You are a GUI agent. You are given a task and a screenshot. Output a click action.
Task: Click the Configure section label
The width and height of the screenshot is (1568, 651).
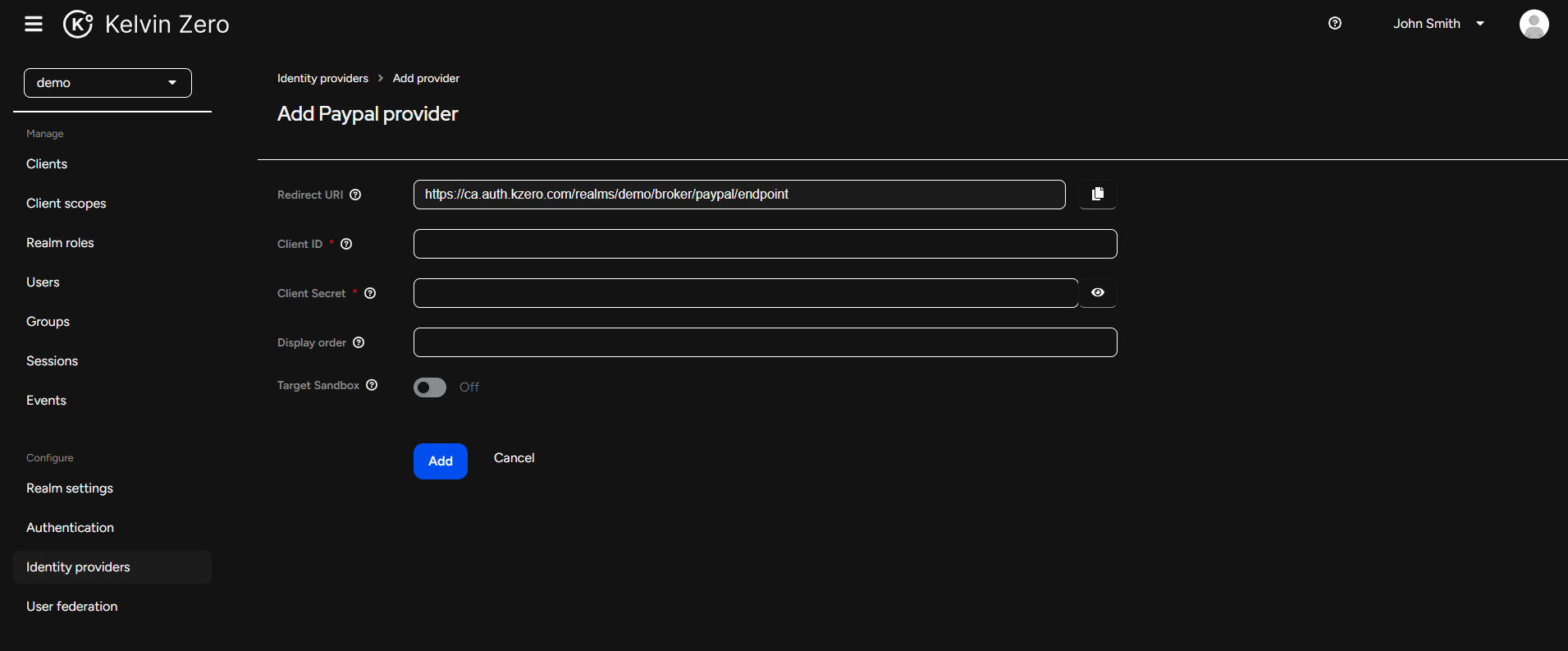[x=50, y=458]
